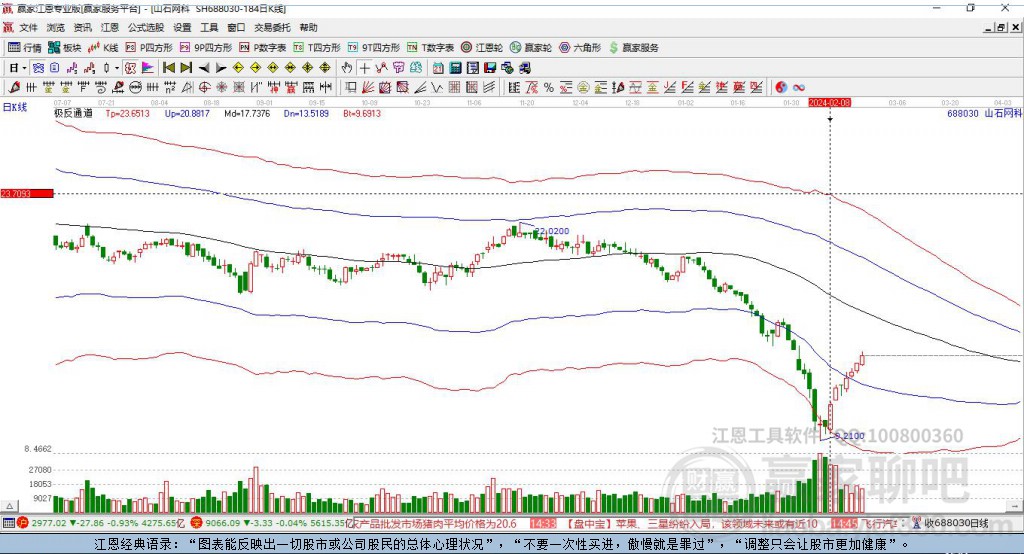Image resolution: width=1024 pixels, height=554 pixels.
Task: Open the P数字表 number table
Action: click(x=263, y=48)
